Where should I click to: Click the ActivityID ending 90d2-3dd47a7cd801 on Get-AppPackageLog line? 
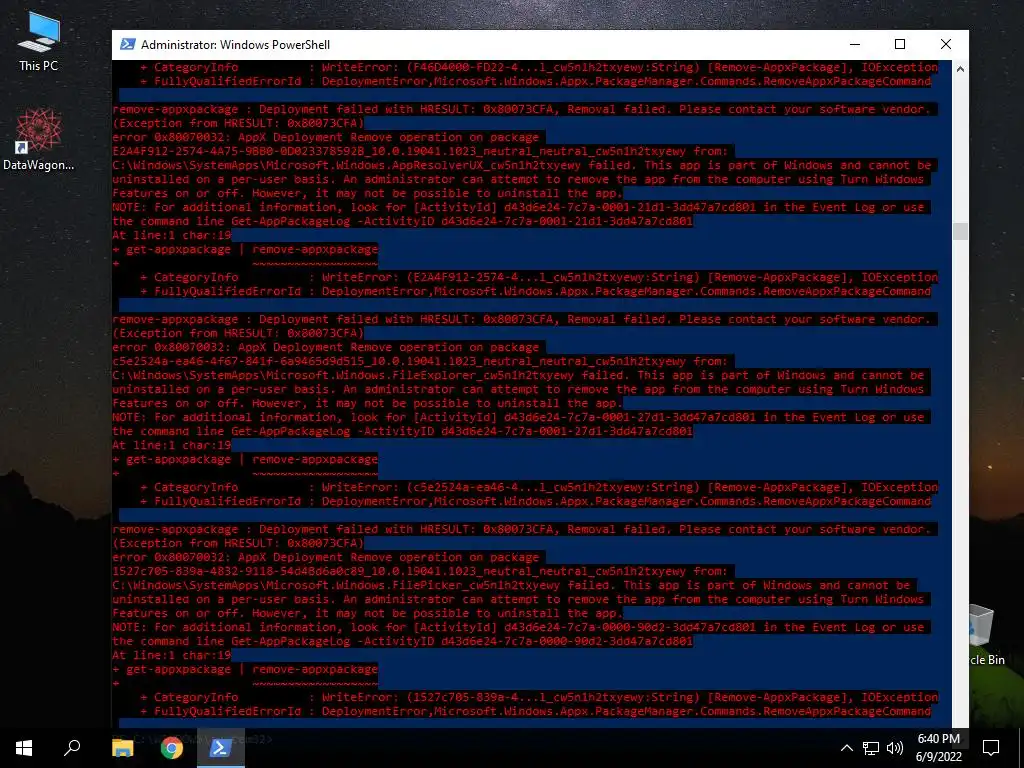pyautogui.click(x=566, y=641)
